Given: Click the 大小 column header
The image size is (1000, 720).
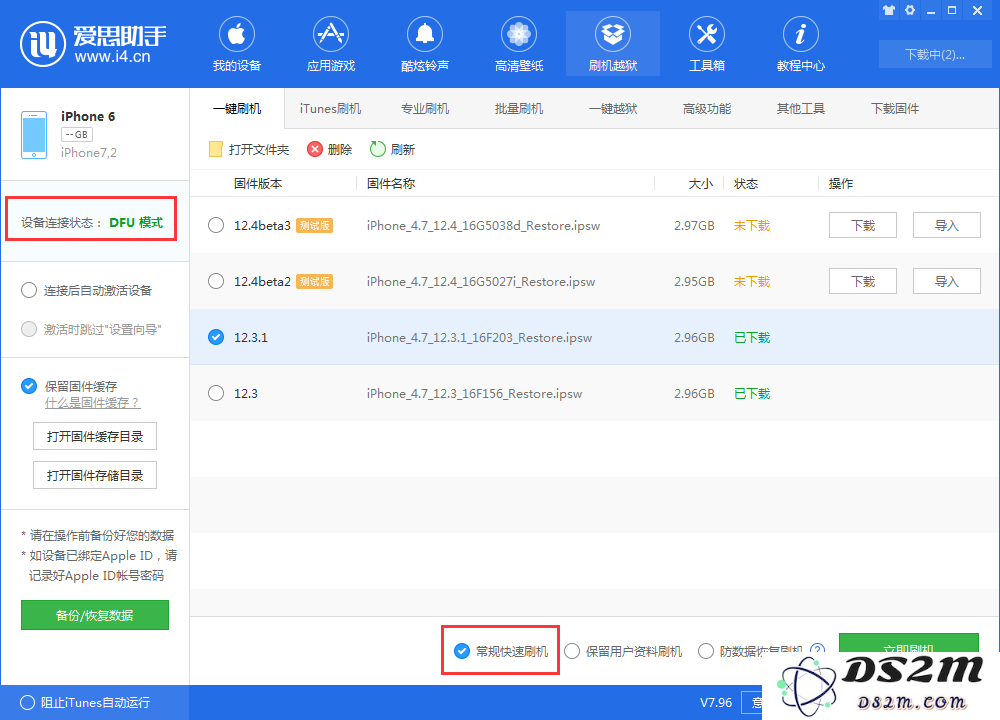Looking at the screenshot, I should point(701,184).
